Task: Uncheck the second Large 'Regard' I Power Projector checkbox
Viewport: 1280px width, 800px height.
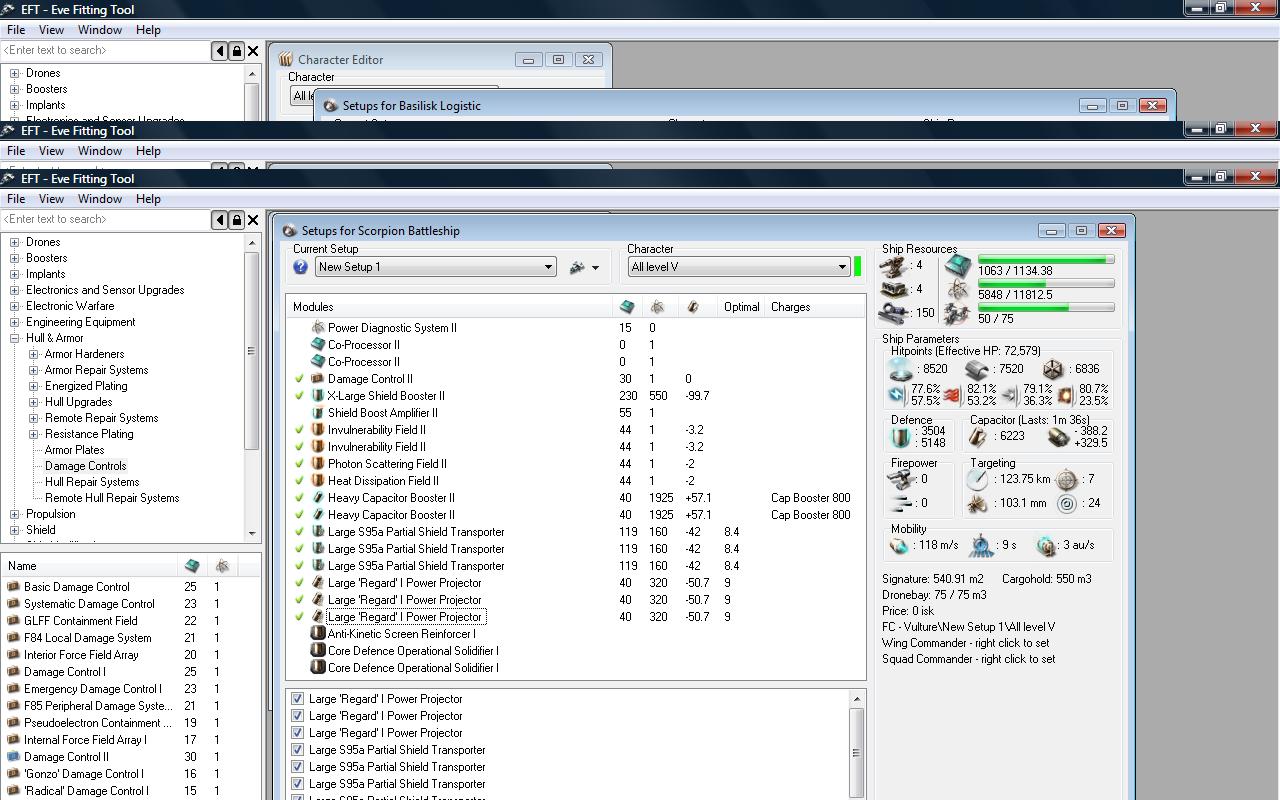Action: (x=297, y=716)
